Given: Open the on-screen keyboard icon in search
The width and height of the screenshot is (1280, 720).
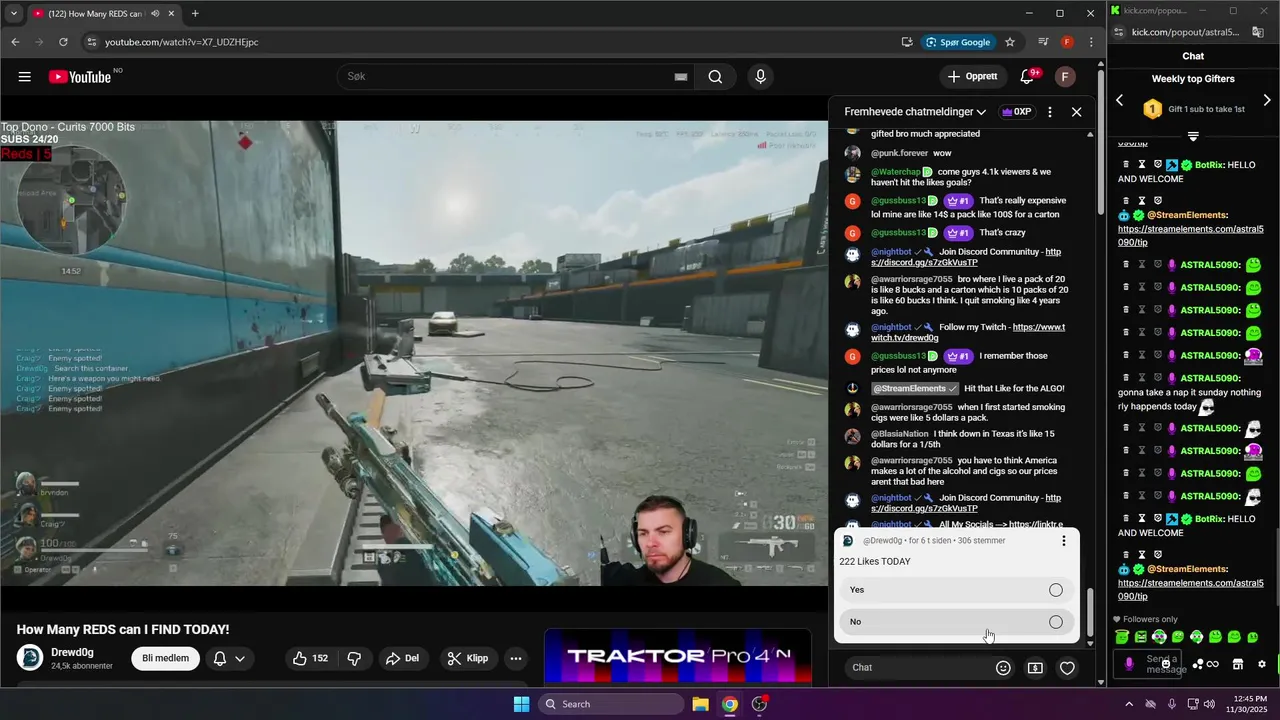Looking at the screenshot, I should pos(681,77).
